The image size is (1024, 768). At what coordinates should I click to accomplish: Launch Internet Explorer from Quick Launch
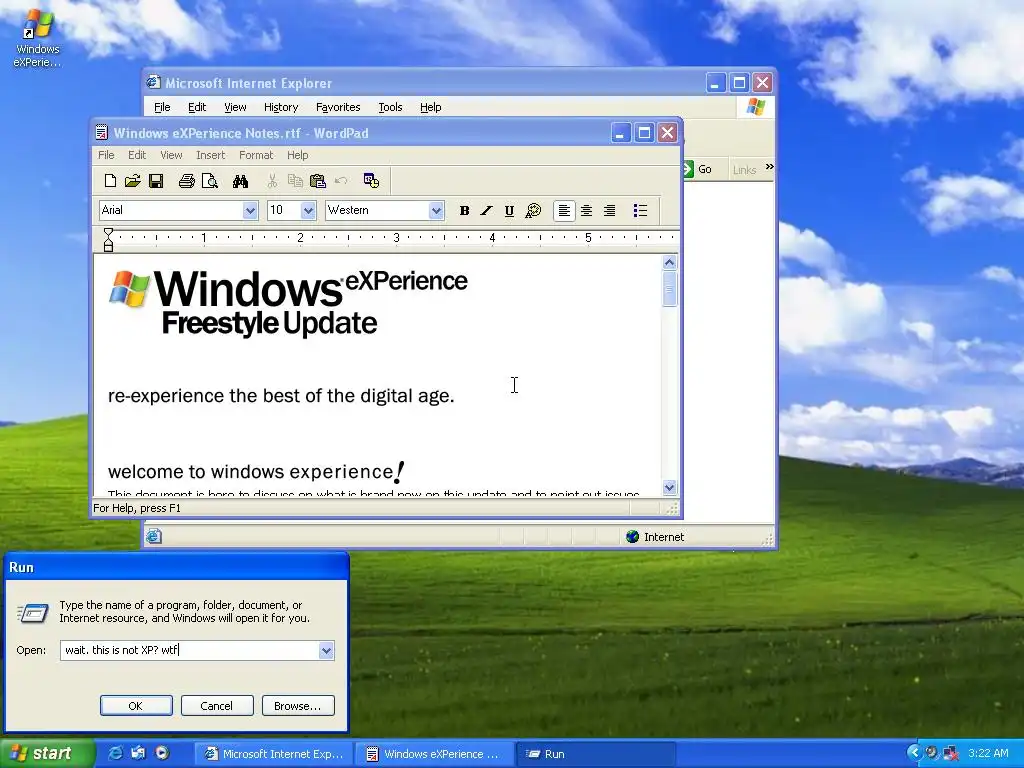click(116, 754)
